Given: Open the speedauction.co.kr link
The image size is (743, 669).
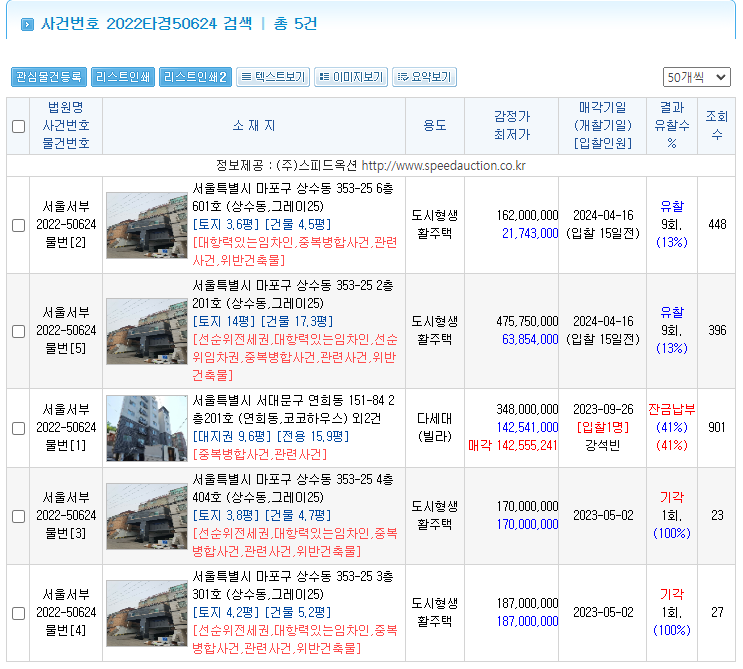Looking at the screenshot, I should click(444, 165).
